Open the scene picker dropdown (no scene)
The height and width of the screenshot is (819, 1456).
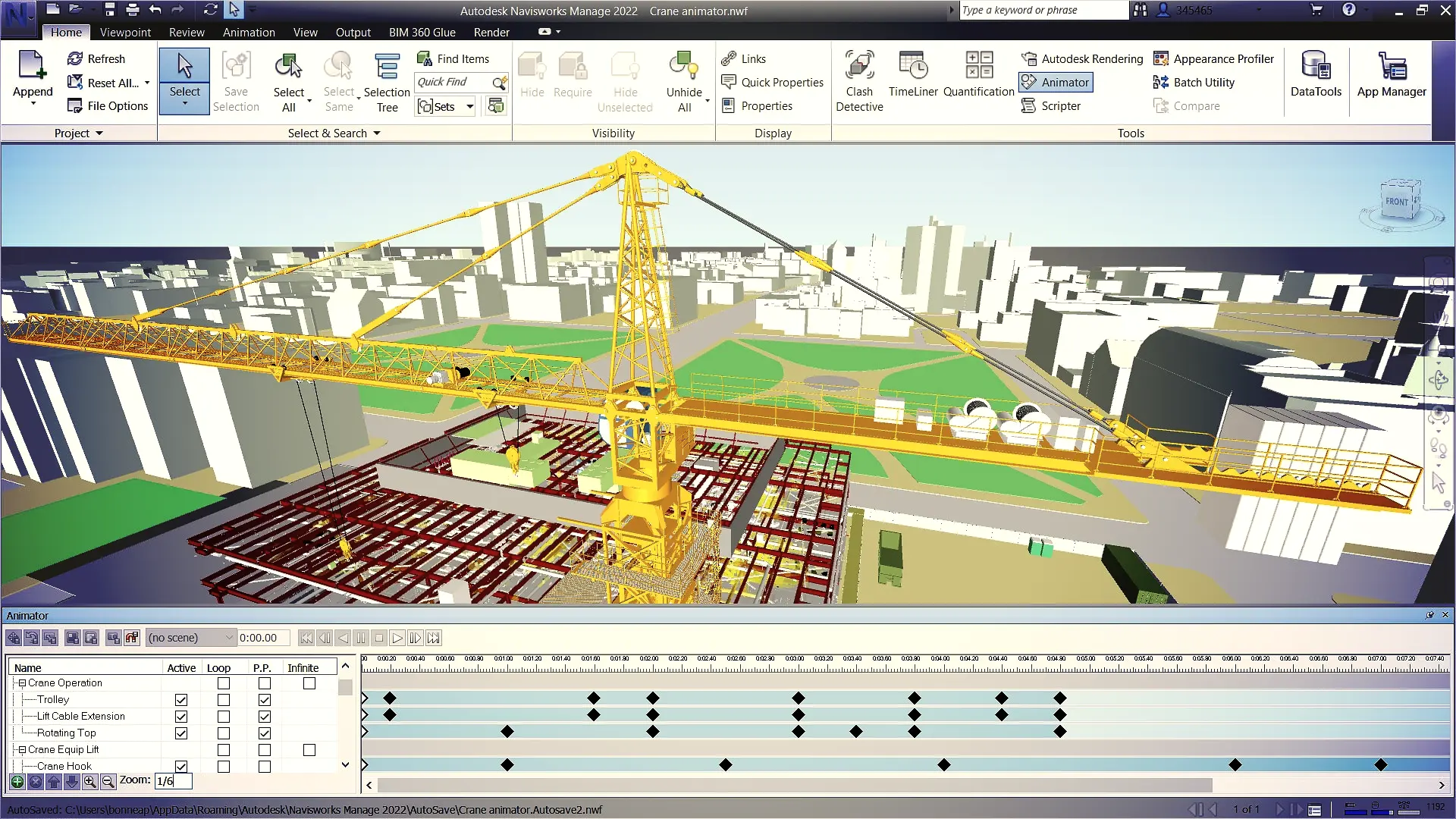coord(191,638)
